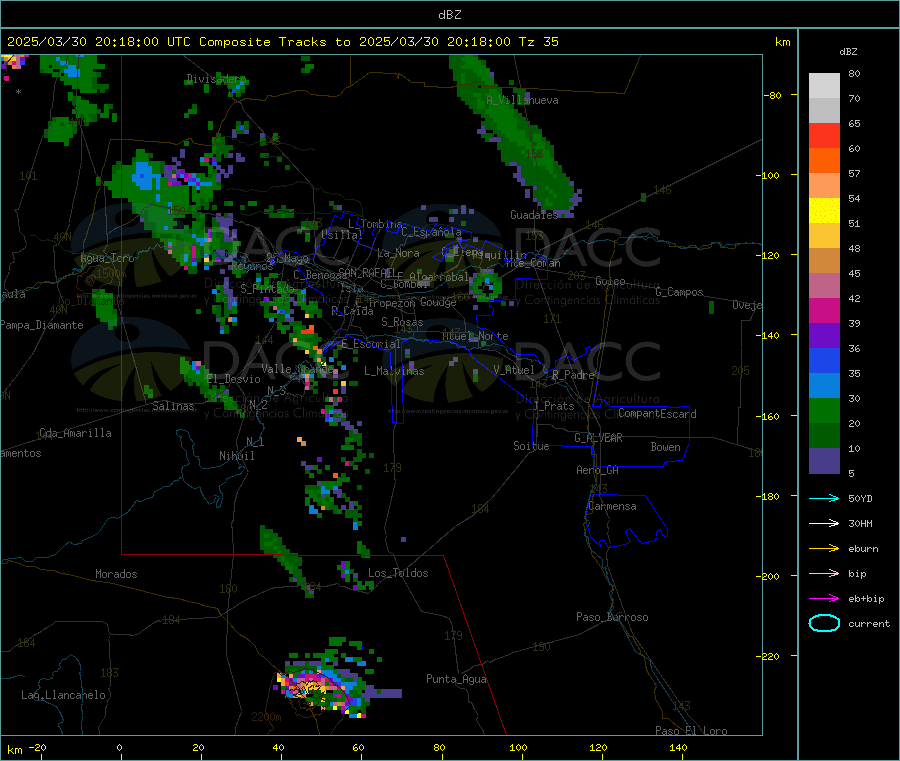
Task: Click the Soitue map label
Action: tap(531, 446)
